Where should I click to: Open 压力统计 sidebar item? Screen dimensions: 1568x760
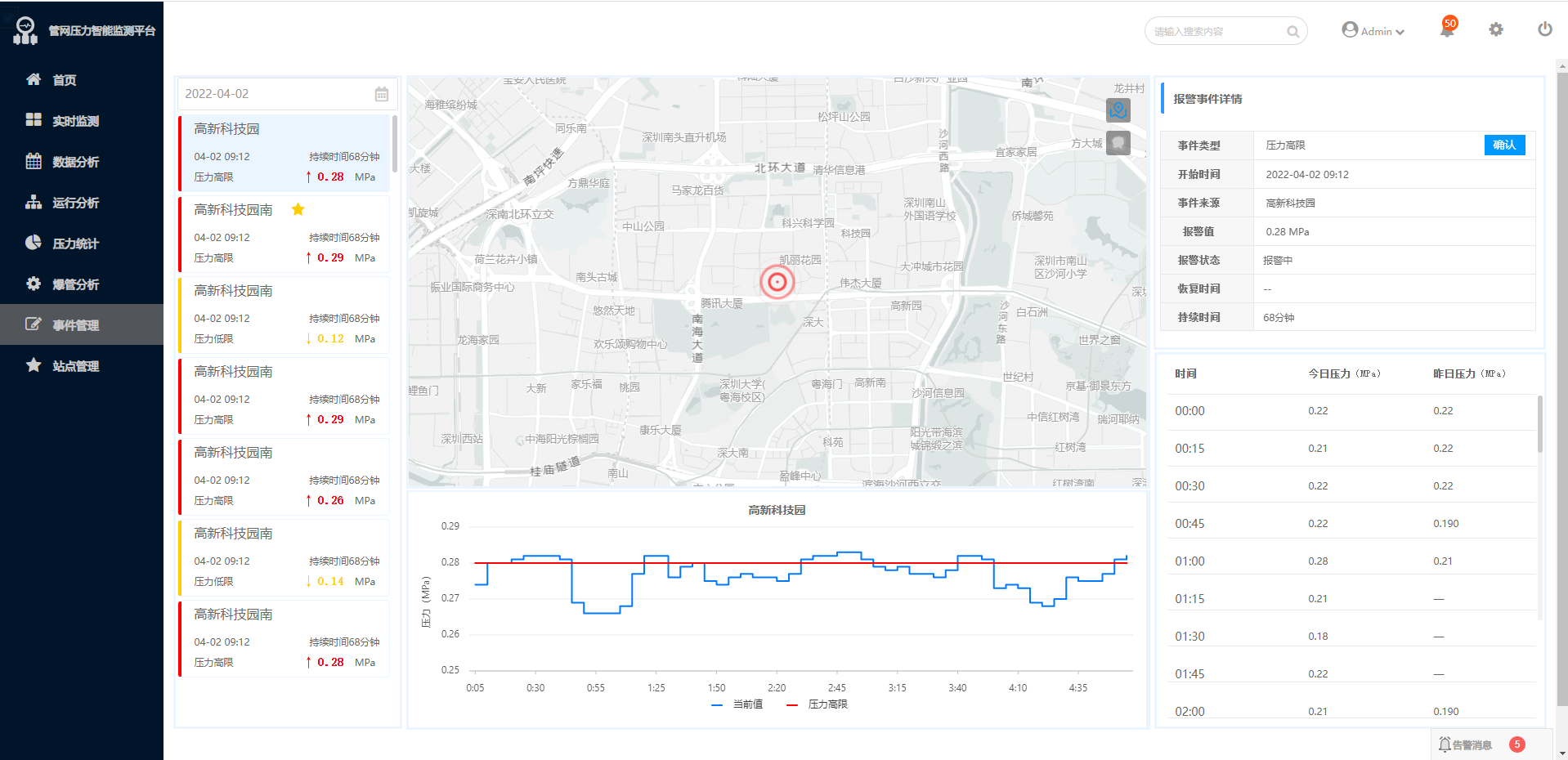coord(82,244)
